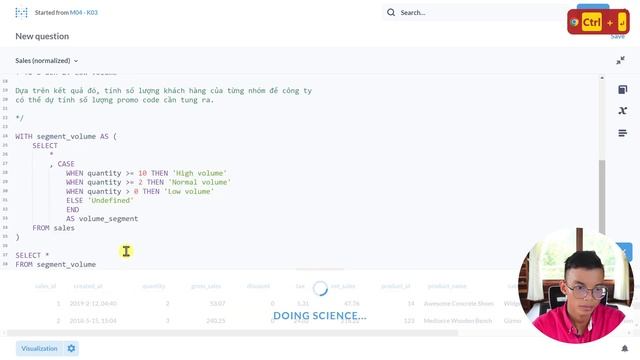Open the Metabase home logo
Viewport: 640px width, 360px height.
pos(21,13)
